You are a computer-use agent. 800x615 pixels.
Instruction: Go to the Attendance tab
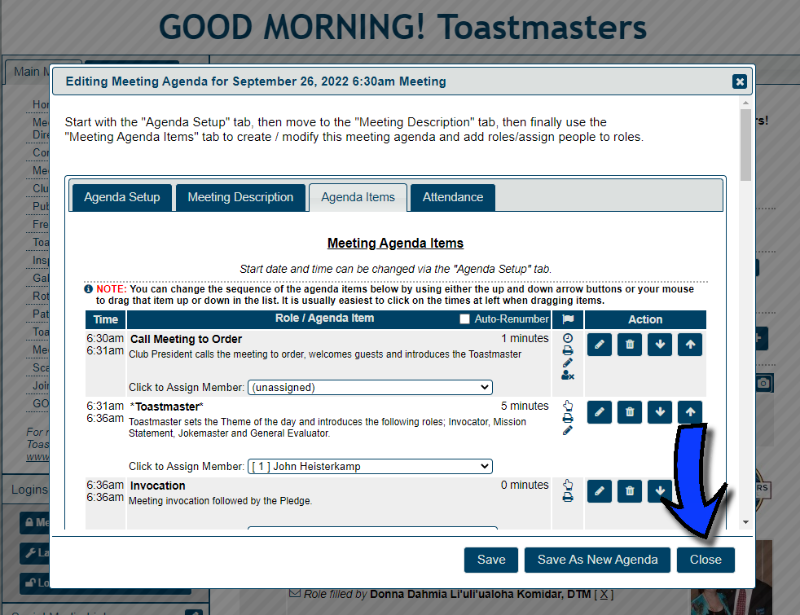452,197
